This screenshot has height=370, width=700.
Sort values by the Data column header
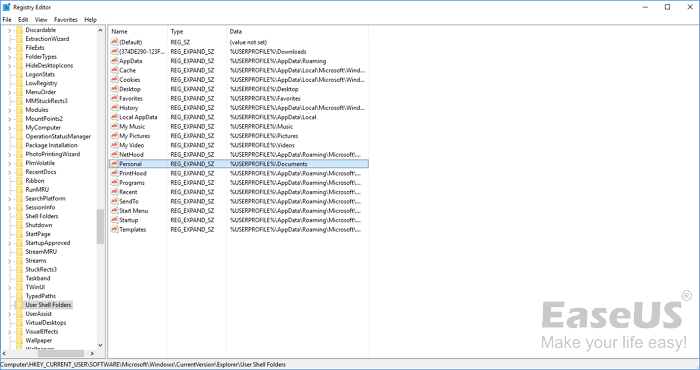tap(297, 32)
